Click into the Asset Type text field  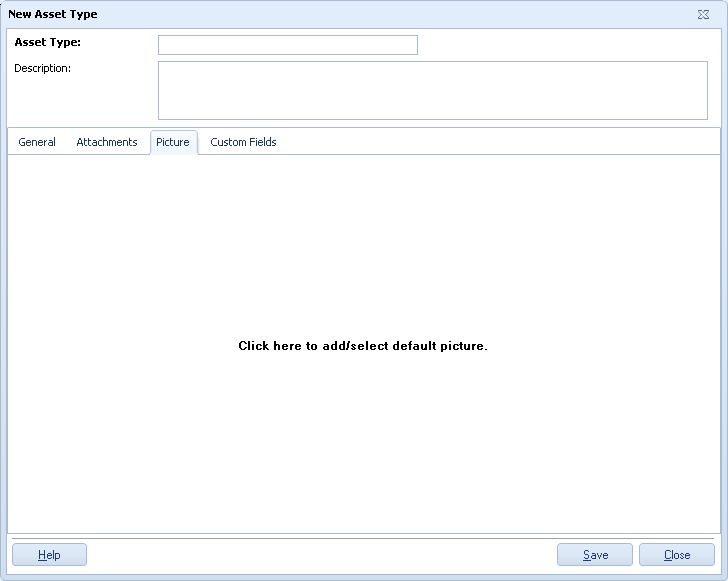tap(287, 45)
